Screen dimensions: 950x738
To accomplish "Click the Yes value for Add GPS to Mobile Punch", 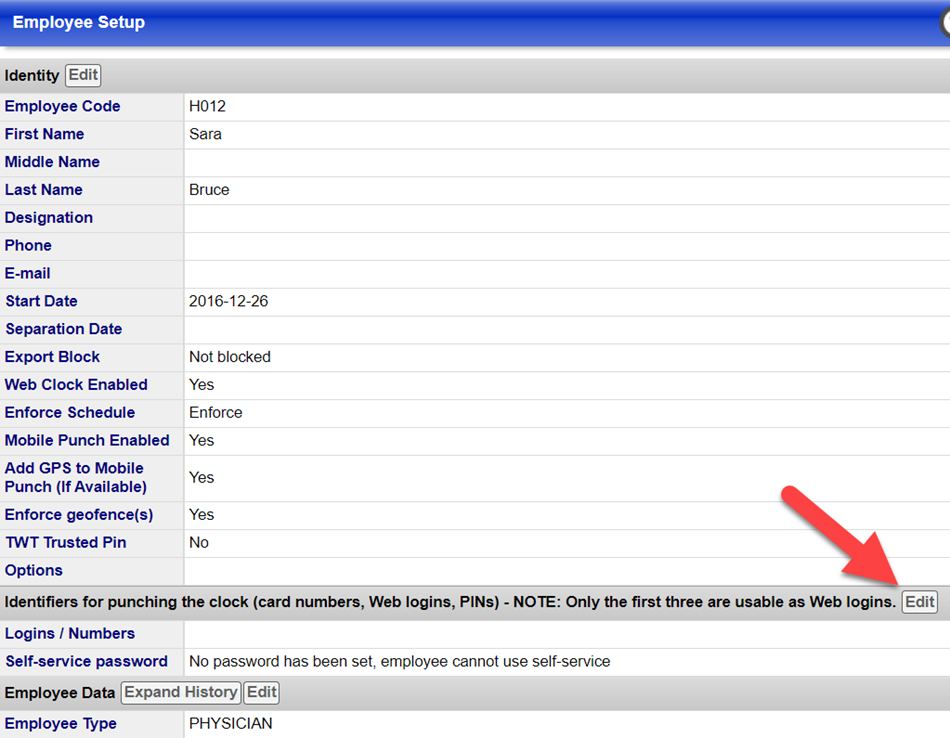I will tap(202, 477).
